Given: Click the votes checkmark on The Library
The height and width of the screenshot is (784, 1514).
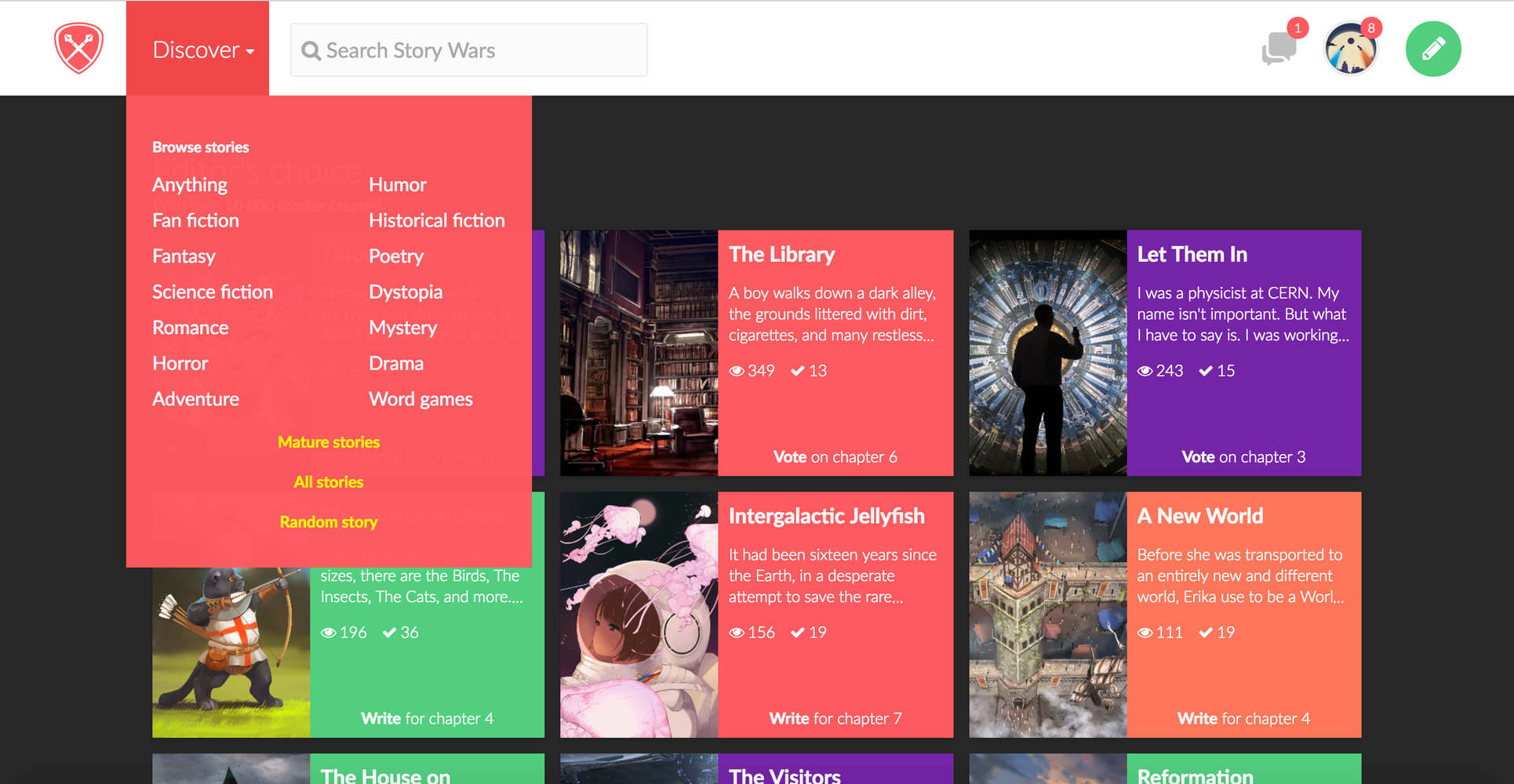Looking at the screenshot, I should [798, 371].
